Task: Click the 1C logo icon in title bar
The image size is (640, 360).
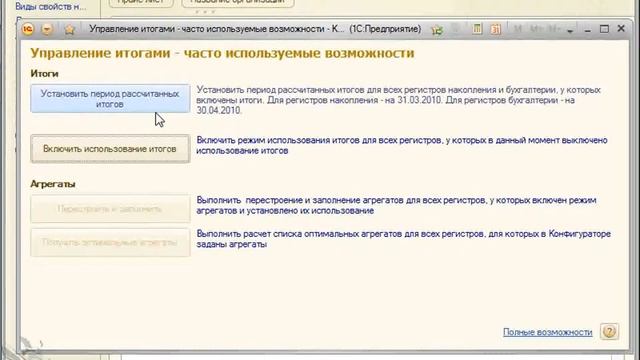Action: [28, 29]
